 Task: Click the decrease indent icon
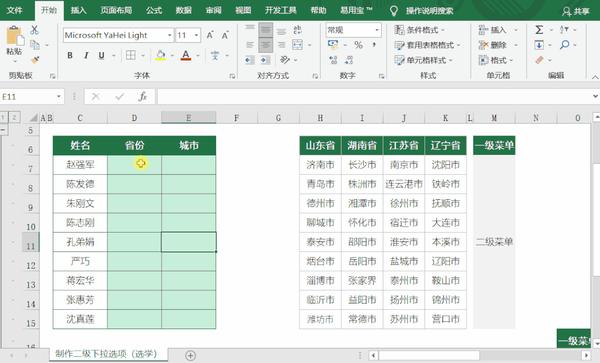point(249,60)
